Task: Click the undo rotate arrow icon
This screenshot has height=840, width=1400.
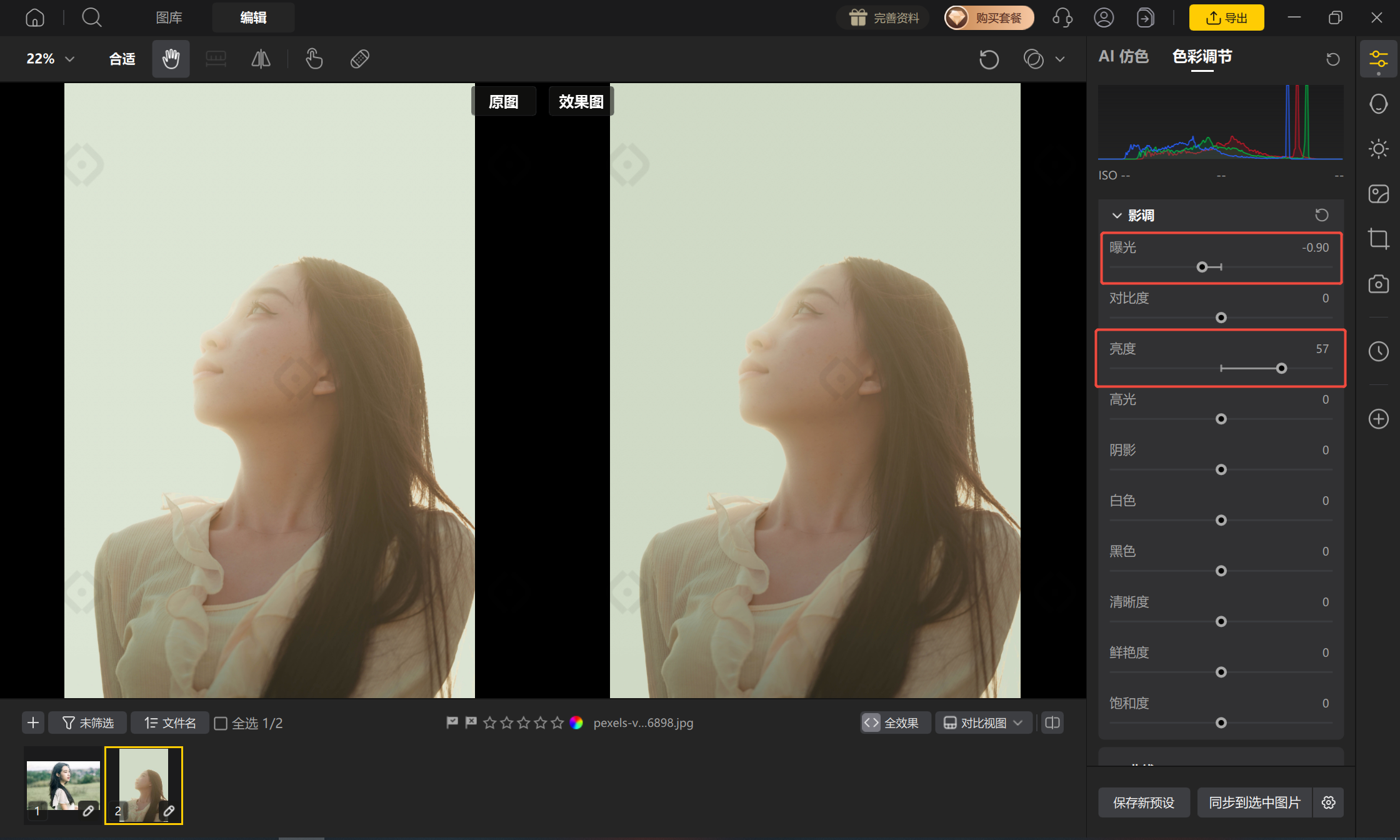Action: click(989, 59)
